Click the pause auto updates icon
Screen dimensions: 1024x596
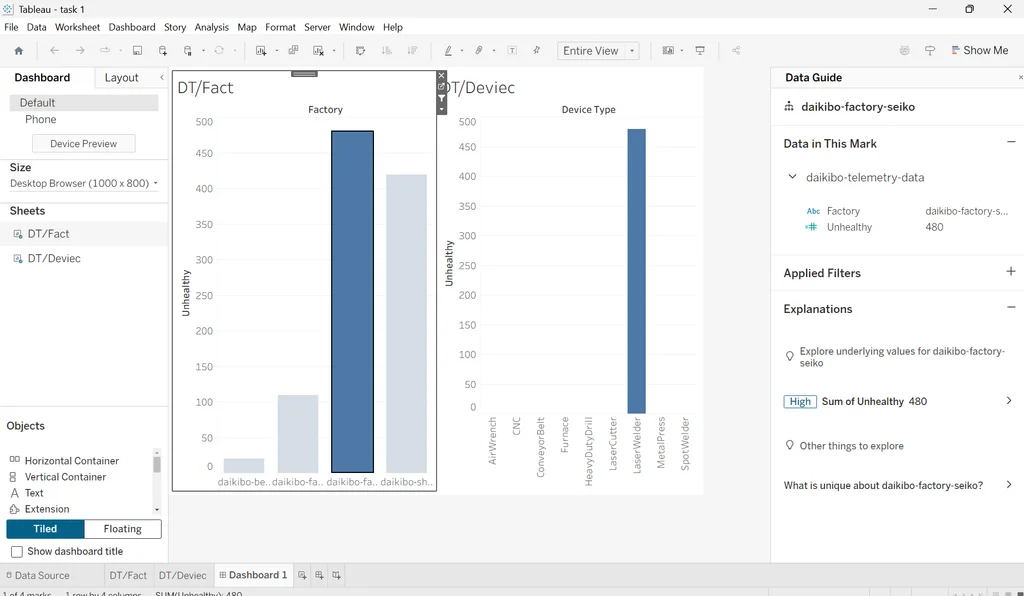point(188,50)
